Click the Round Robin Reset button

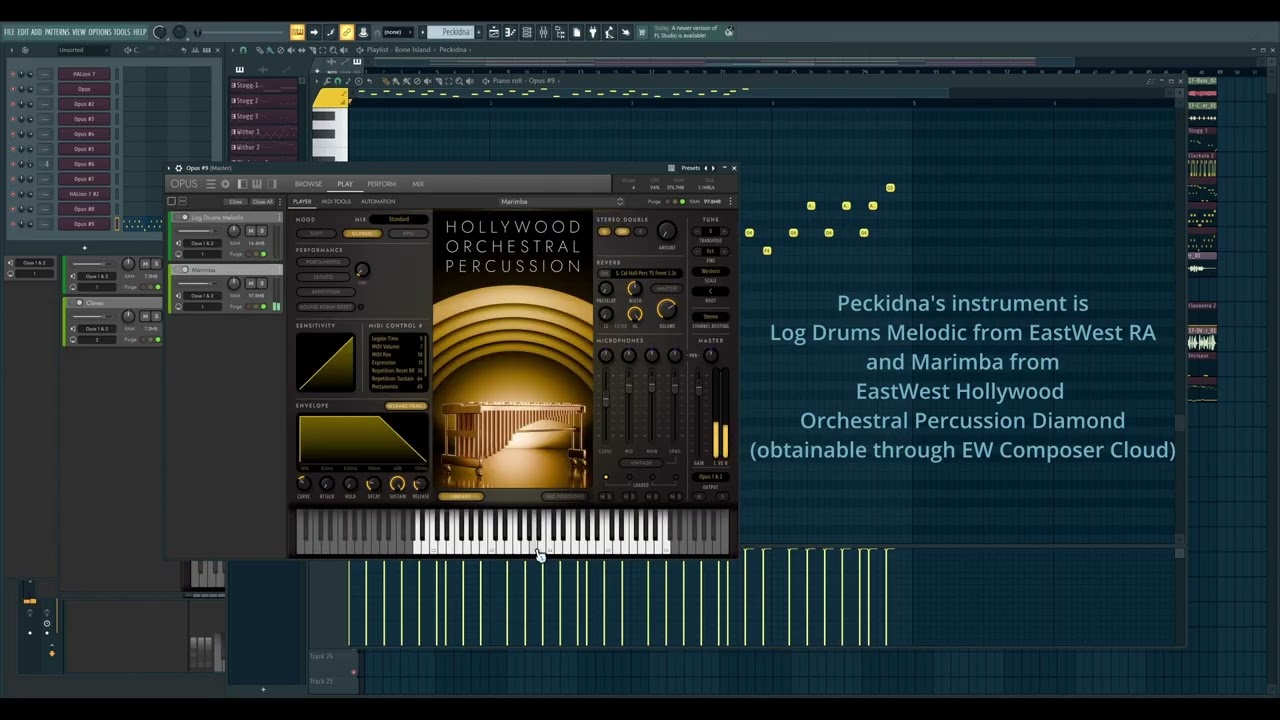pos(325,307)
